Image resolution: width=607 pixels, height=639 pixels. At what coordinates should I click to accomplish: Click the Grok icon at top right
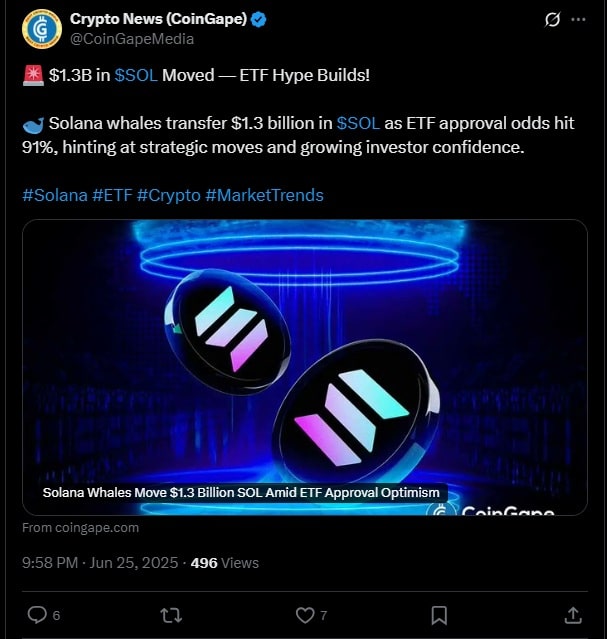(551, 20)
